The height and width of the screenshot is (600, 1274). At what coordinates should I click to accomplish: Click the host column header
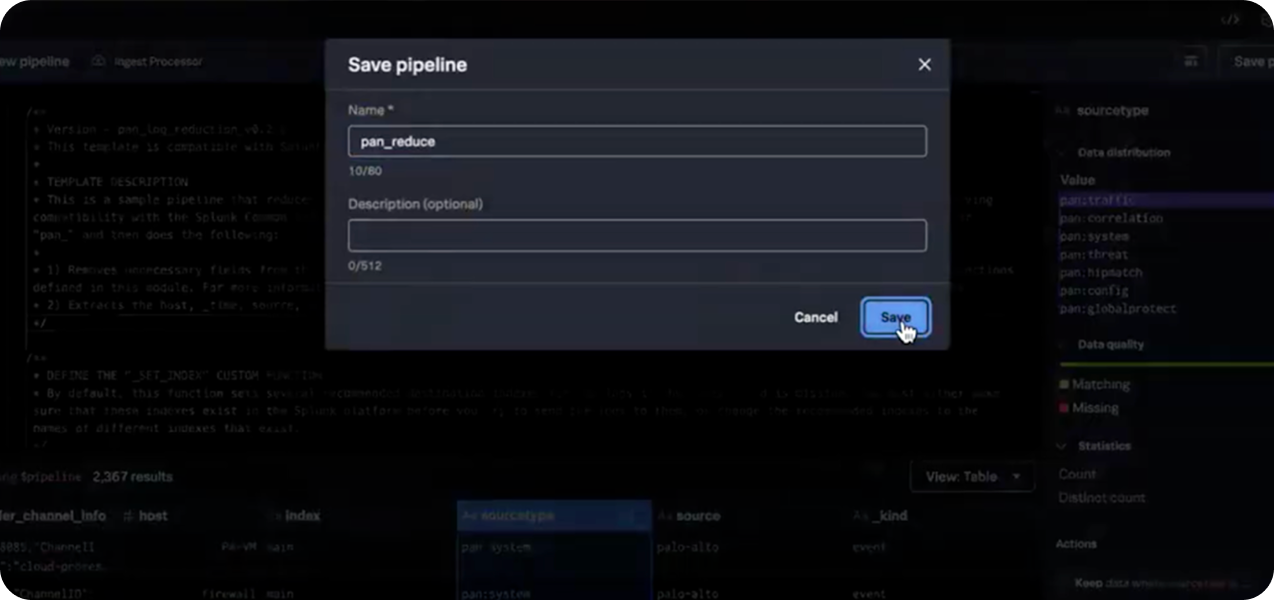(153, 516)
